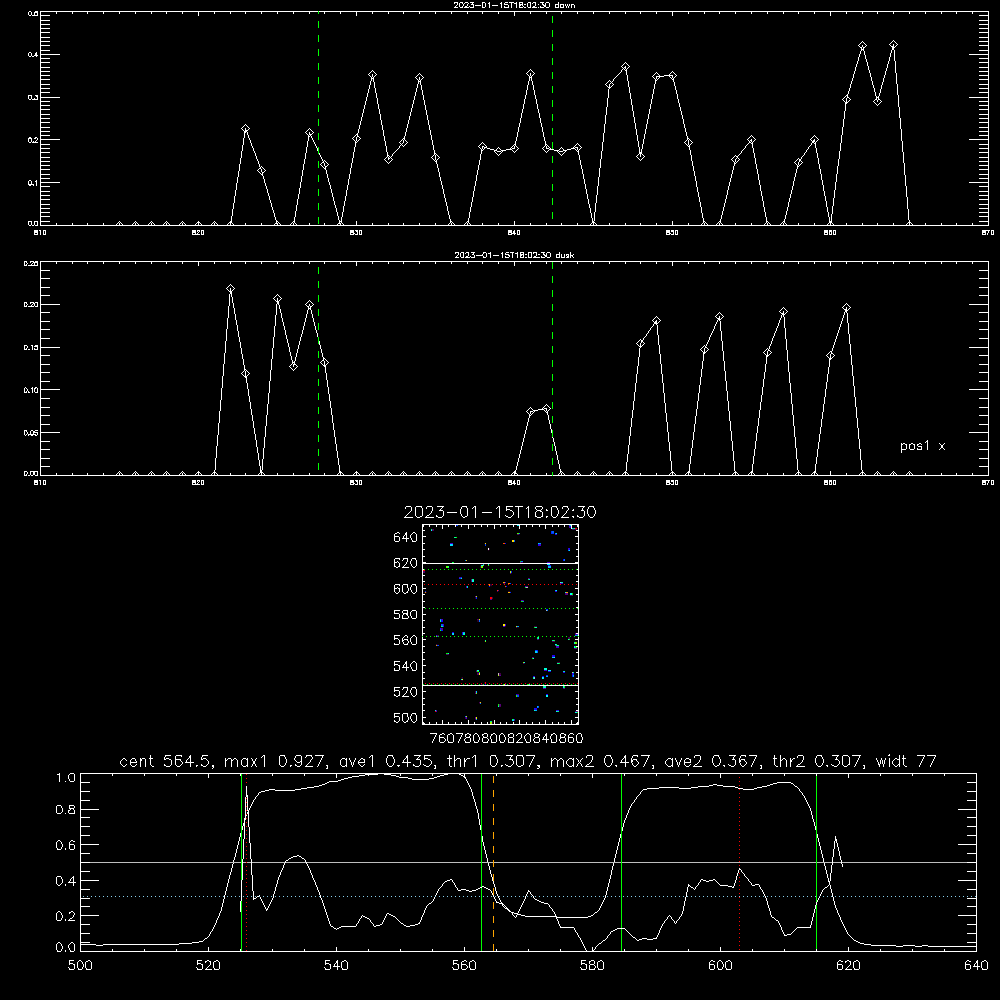Click the upper solid white line in image panel

501,563
